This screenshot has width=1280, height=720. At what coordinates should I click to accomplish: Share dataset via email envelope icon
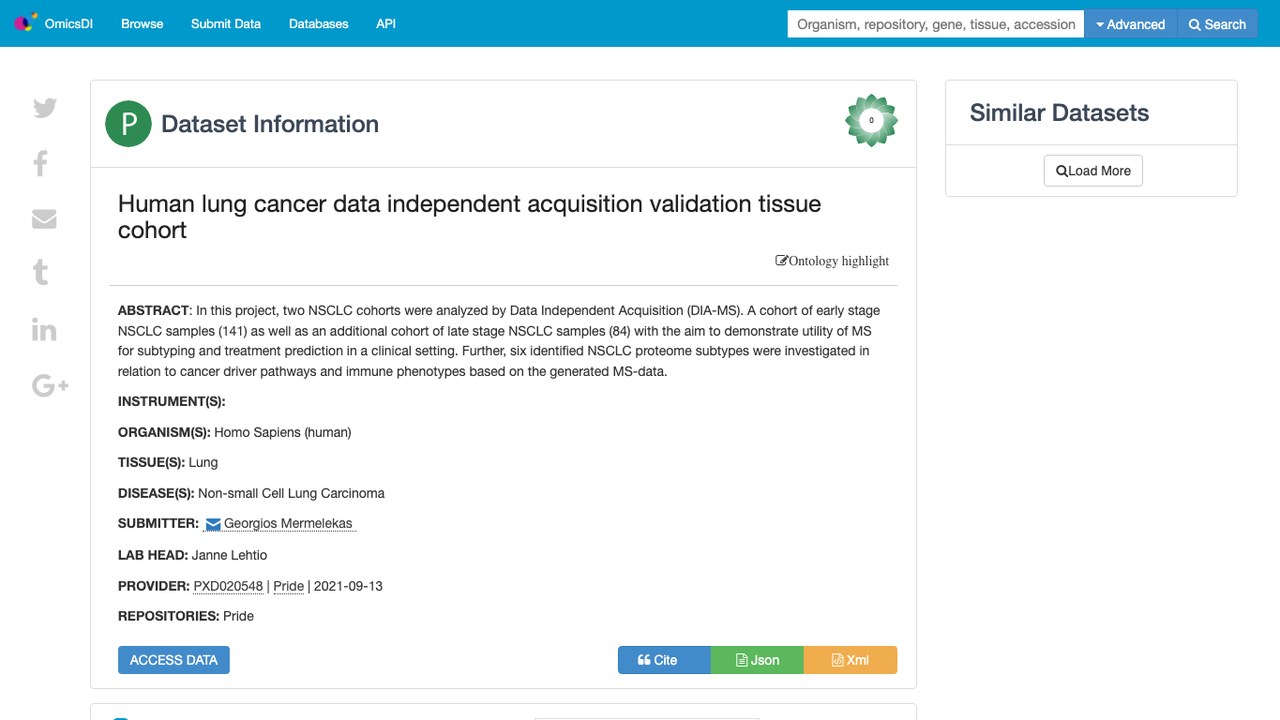[x=44, y=218]
